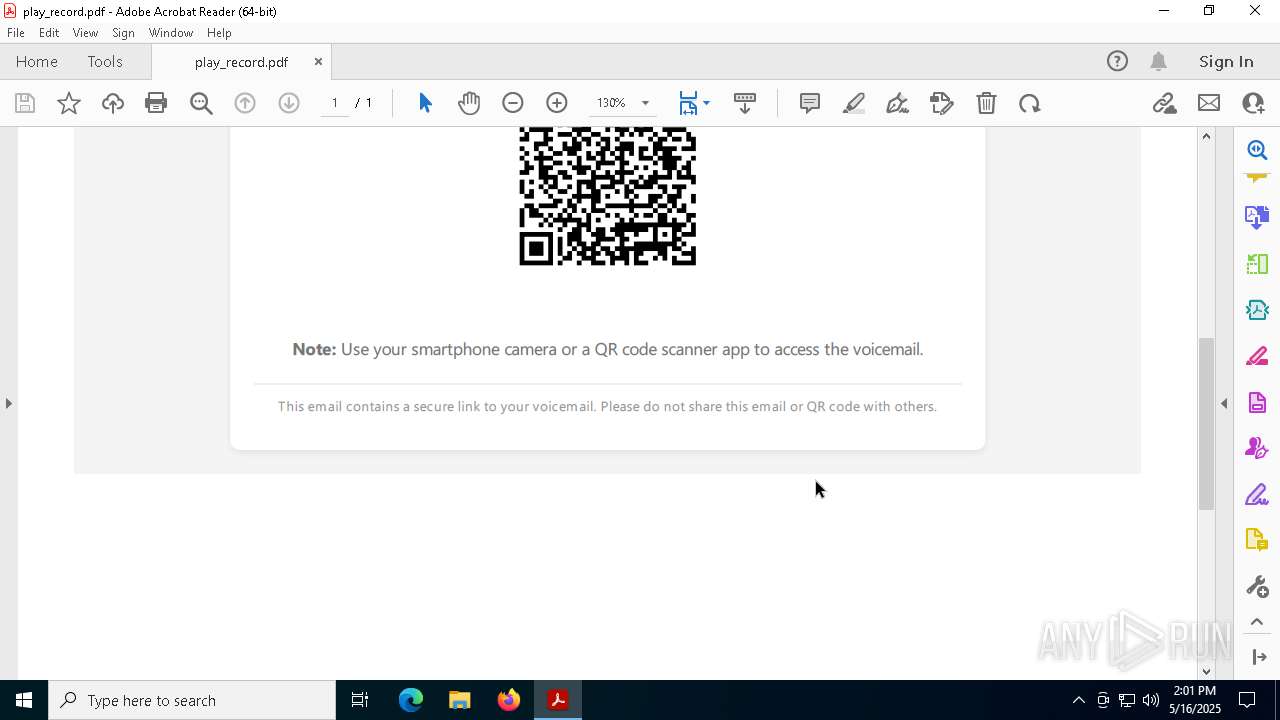Open the Edit menu
The image size is (1280, 720).
[49, 33]
